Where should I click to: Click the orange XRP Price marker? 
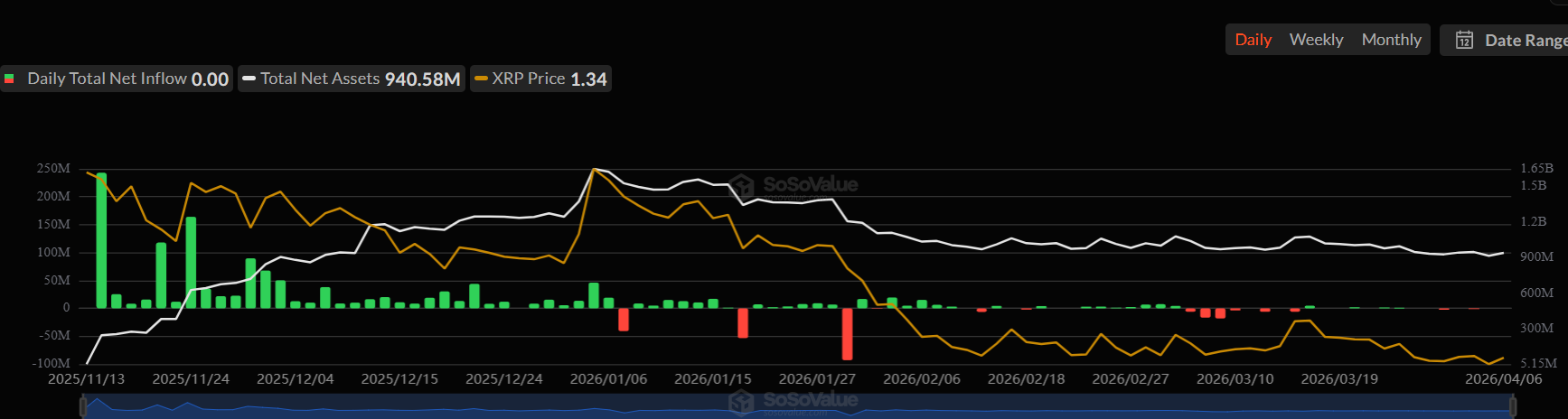coord(482,79)
